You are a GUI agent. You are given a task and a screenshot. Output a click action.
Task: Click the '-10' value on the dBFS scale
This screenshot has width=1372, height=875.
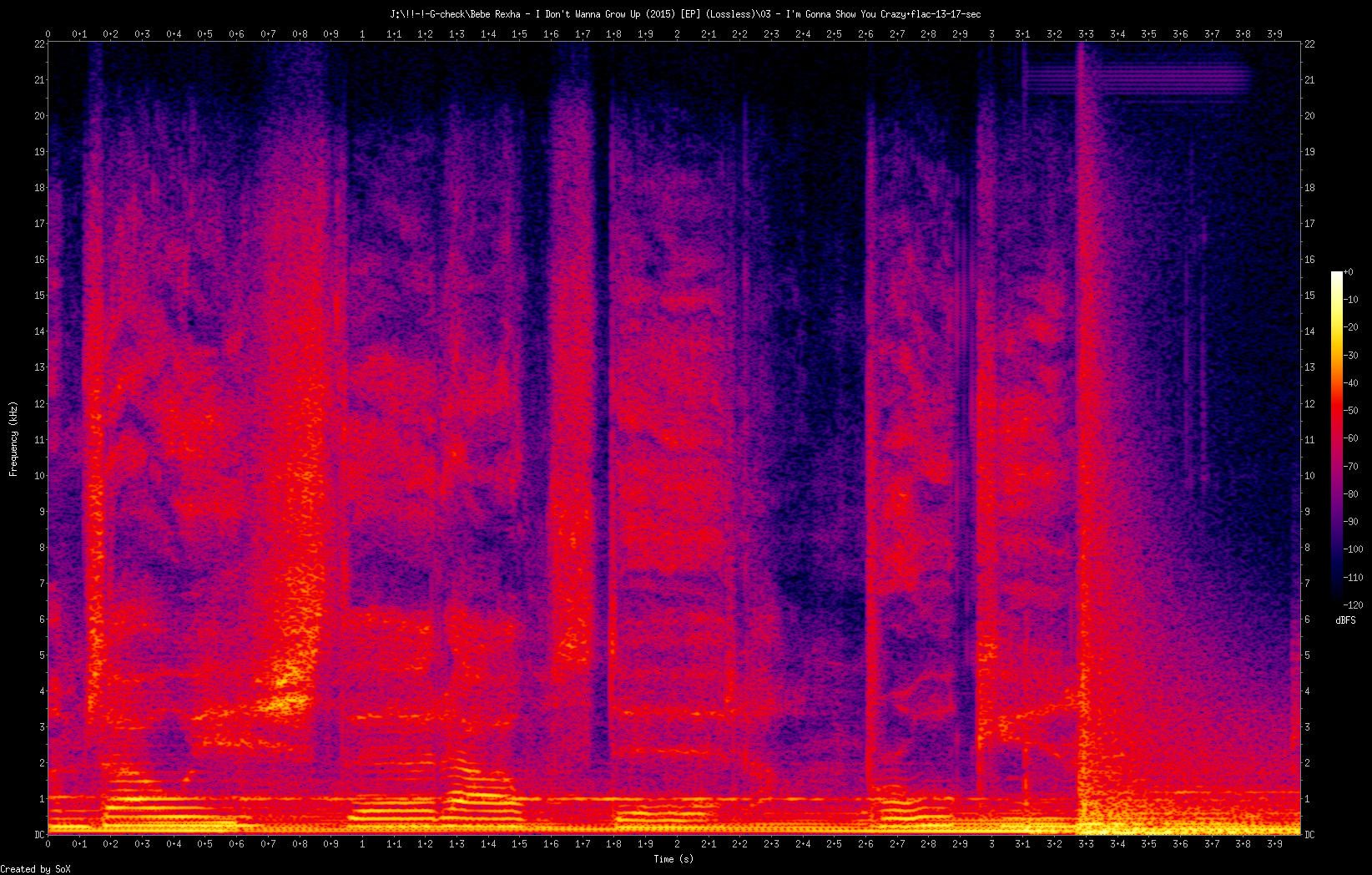click(x=1352, y=300)
